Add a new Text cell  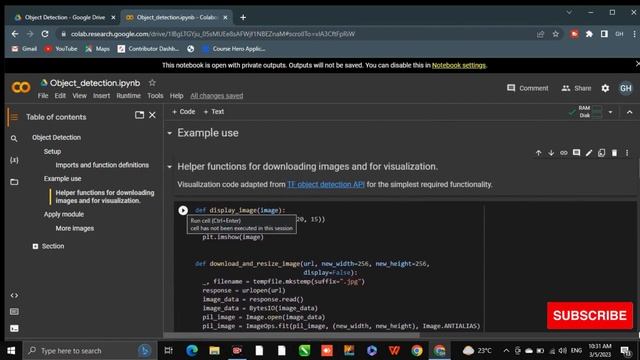213,112
